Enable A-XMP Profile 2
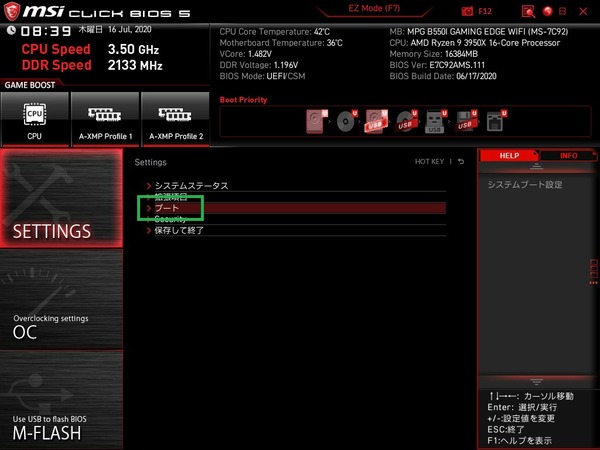Screen dimensions: 600x450 coord(175,120)
